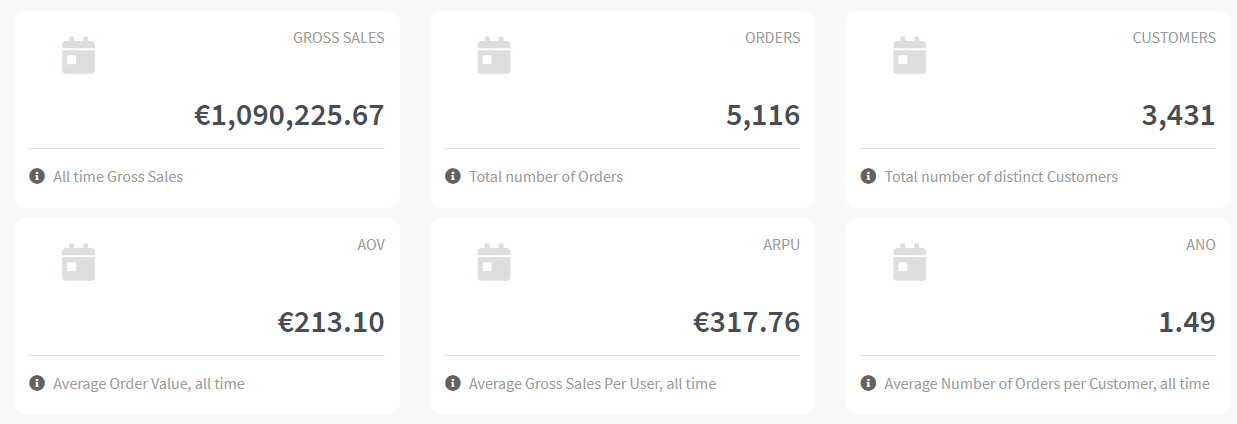Viewport: 1237px width, 424px height.
Task: Click the ARPU card title
Action: [x=782, y=245]
